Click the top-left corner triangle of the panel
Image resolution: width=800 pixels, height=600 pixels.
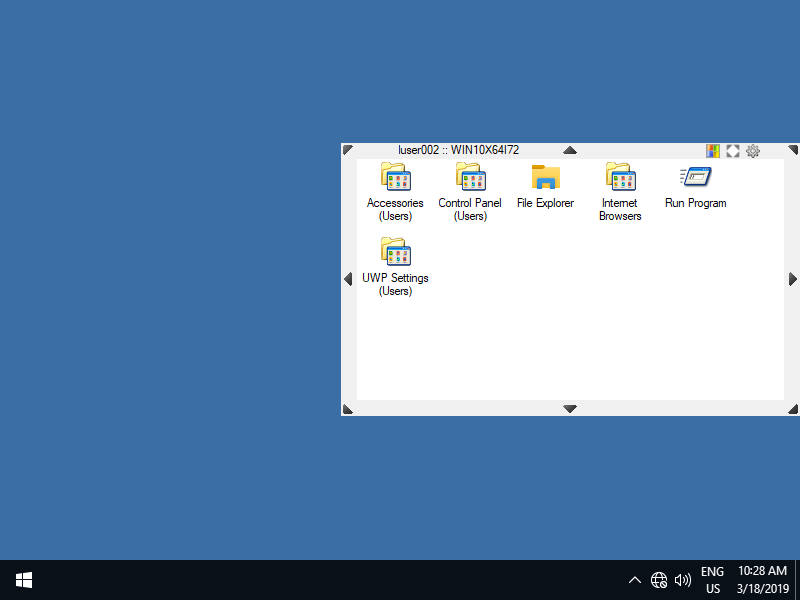(x=347, y=150)
